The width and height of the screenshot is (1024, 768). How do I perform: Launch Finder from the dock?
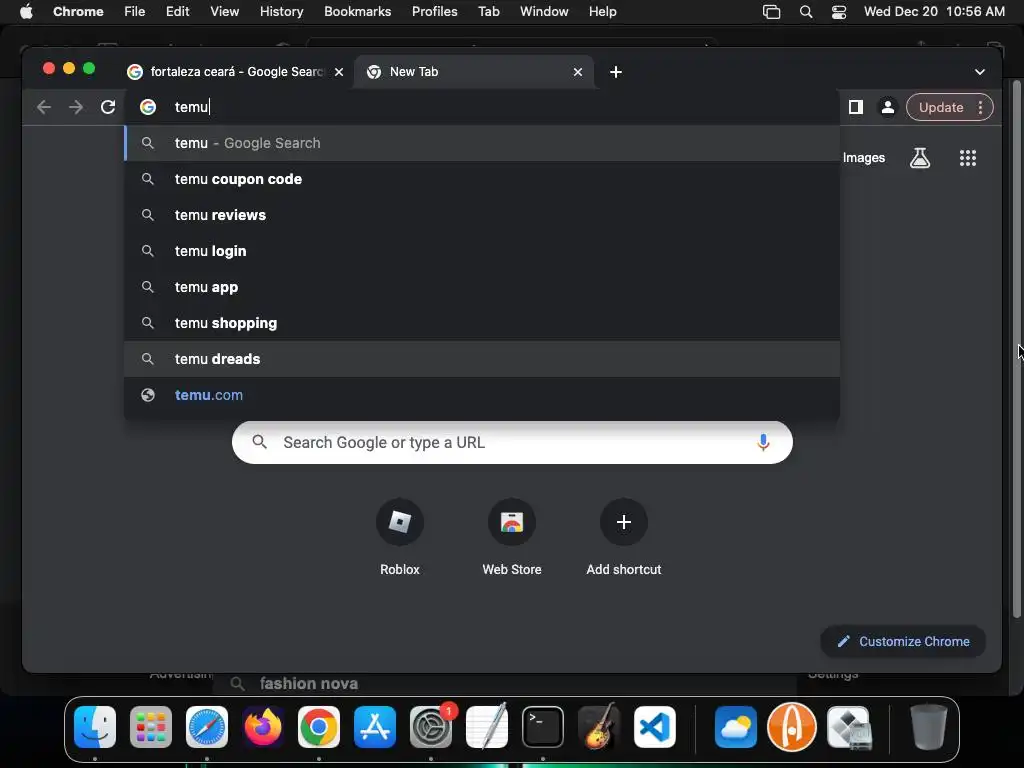click(x=95, y=727)
